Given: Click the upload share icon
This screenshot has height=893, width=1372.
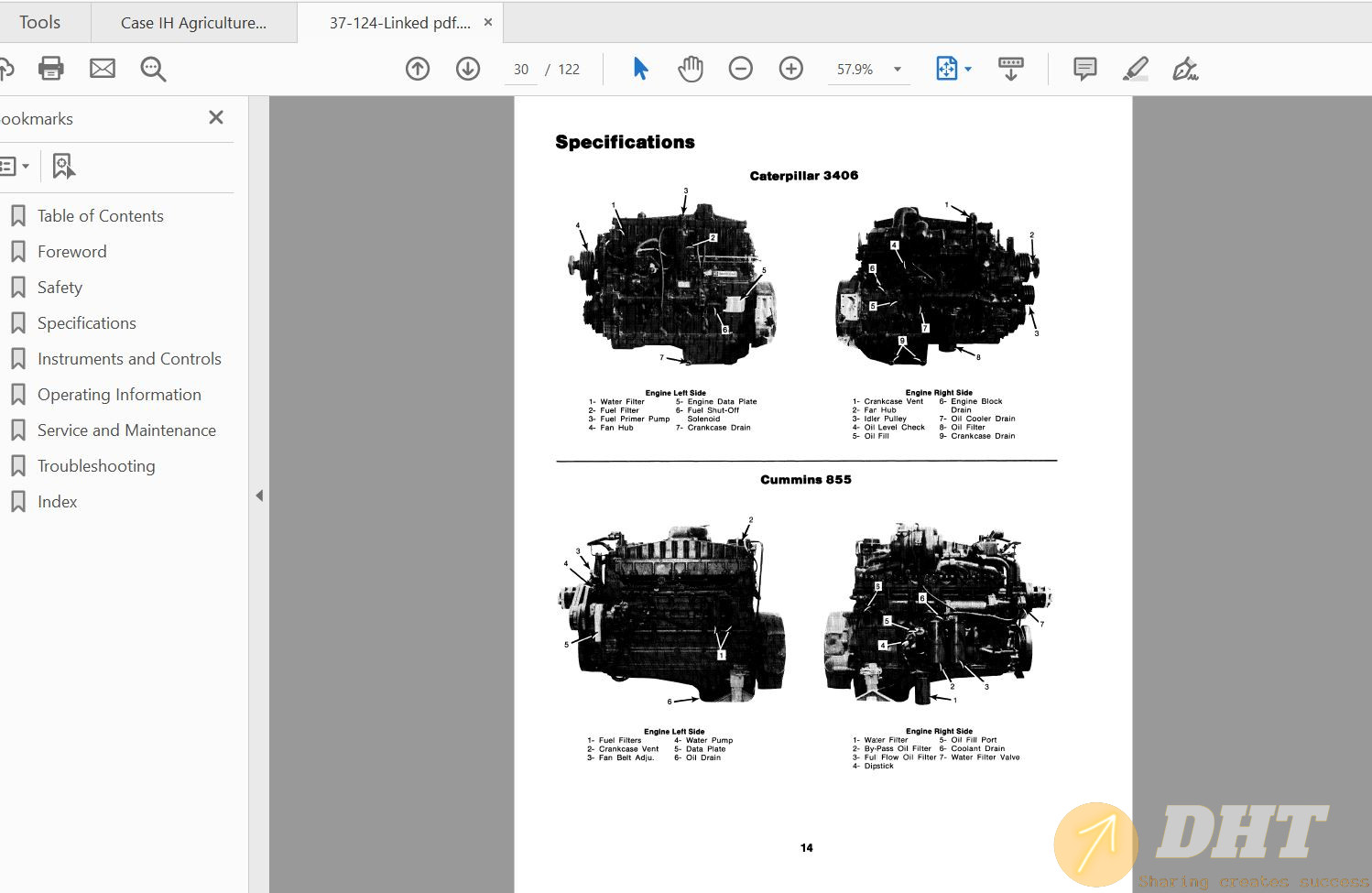Looking at the screenshot, I should pyautogui.click(x=6, y=69).
